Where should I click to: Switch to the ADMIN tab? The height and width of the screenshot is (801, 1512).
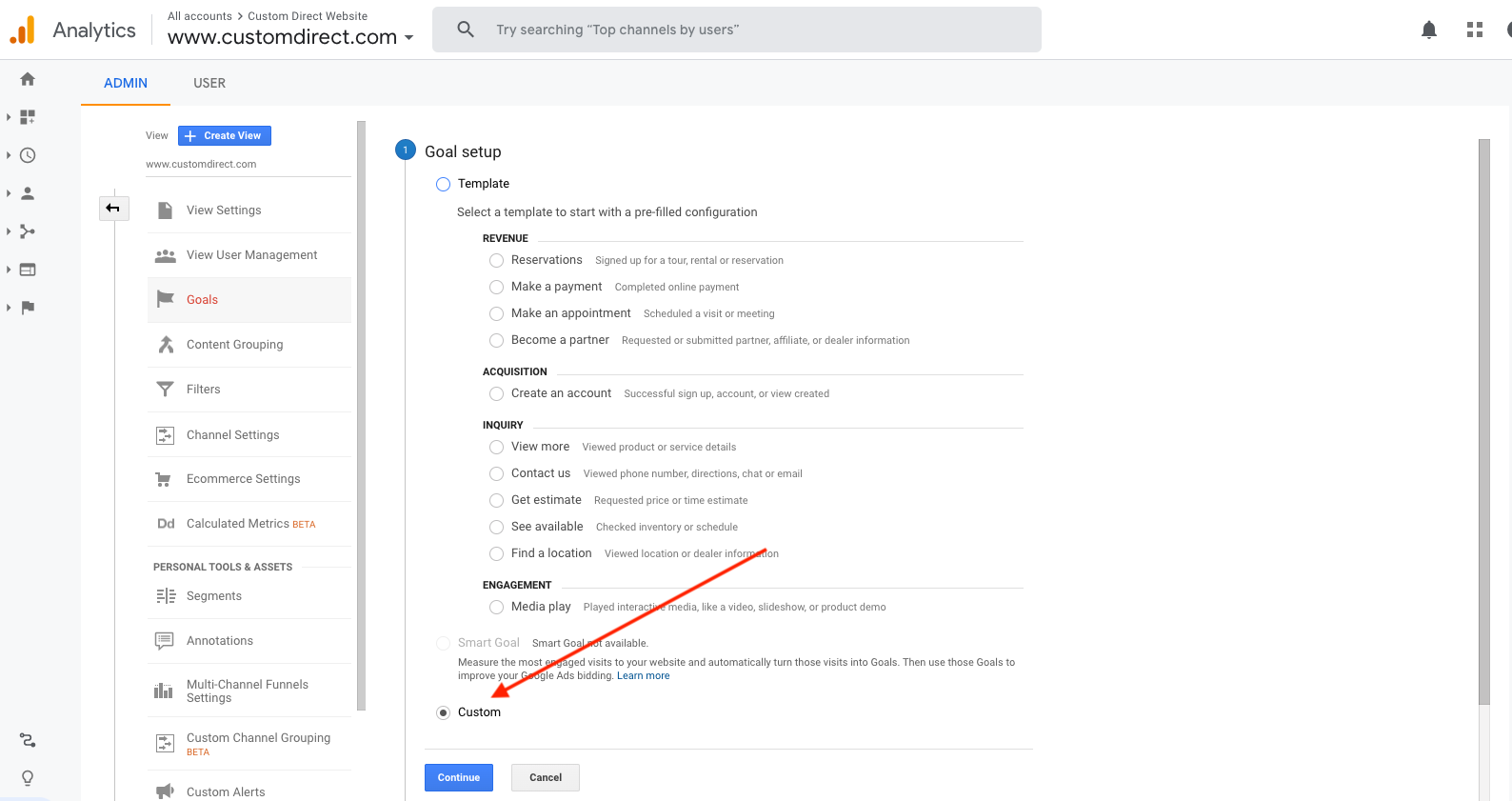point(126,83)
